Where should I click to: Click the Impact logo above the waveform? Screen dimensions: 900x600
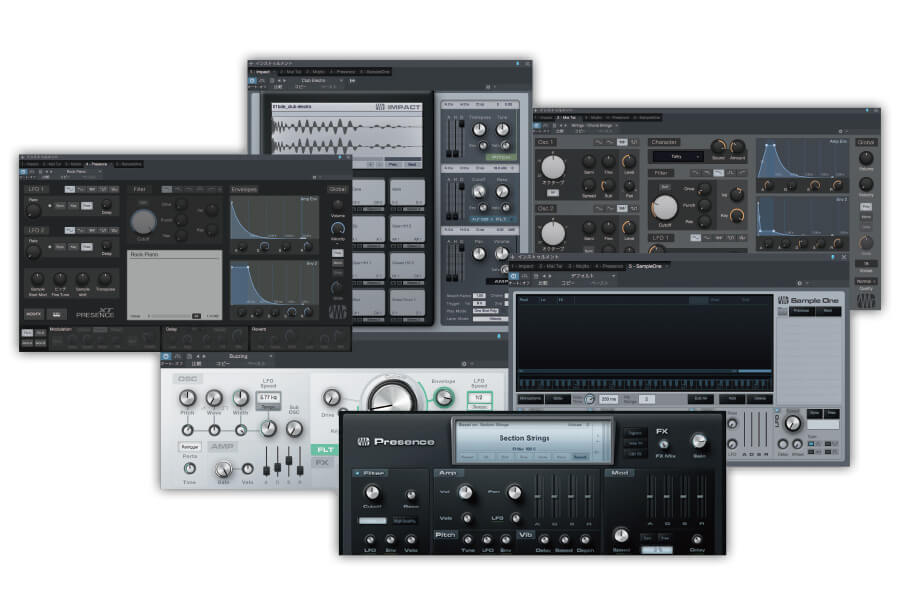398,107
